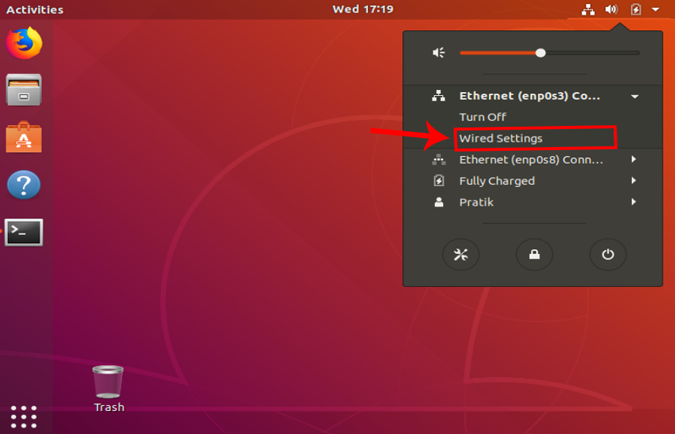
Task: Launch Terminal from the dock
Action: (24, 232)
